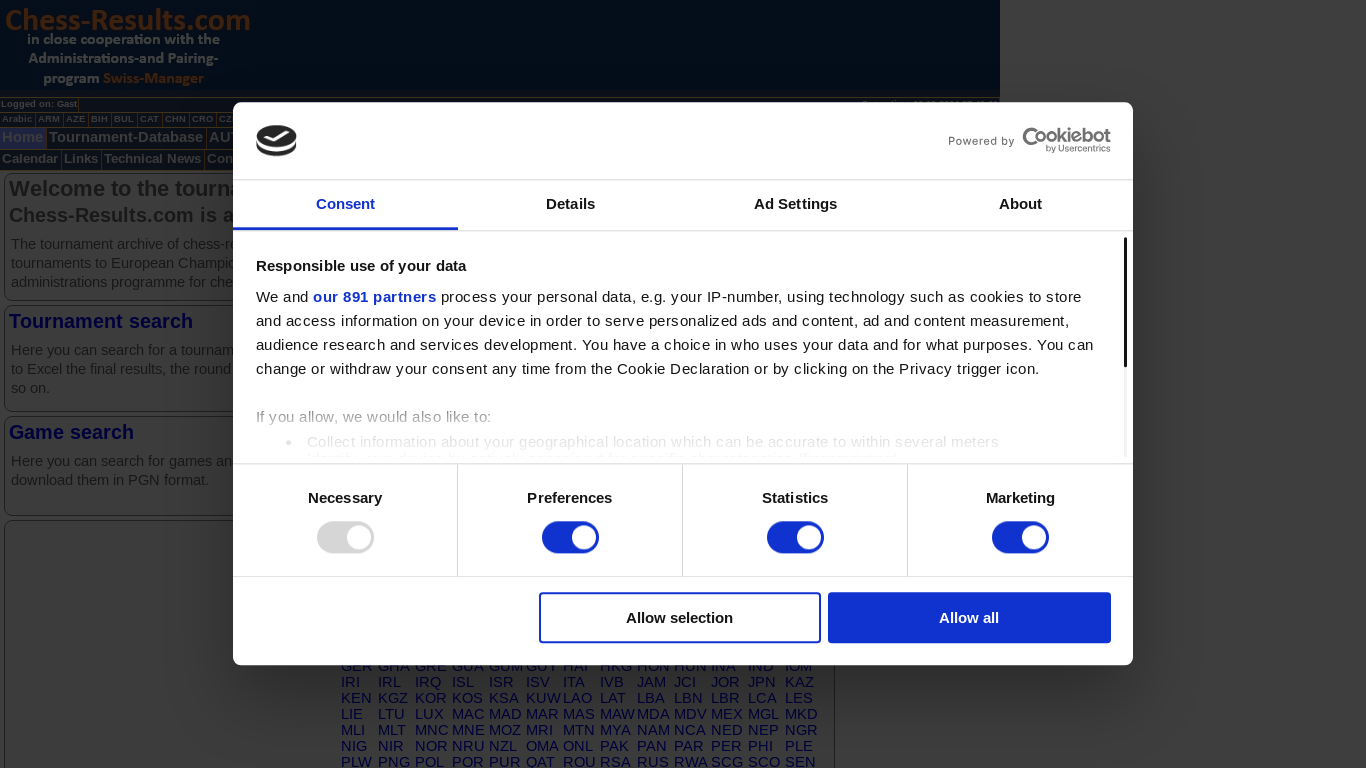
Task: Open the KOR federation link
Action: (x=431, y=698)
